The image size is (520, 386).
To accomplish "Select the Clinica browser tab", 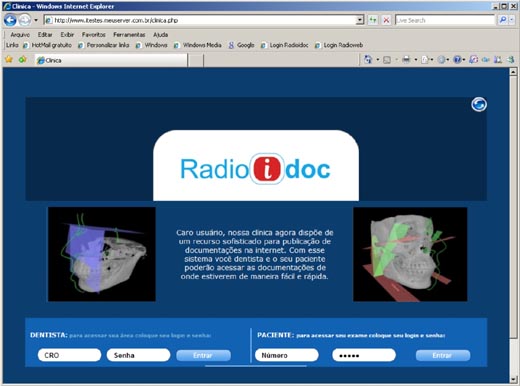I will pos(111,60).
